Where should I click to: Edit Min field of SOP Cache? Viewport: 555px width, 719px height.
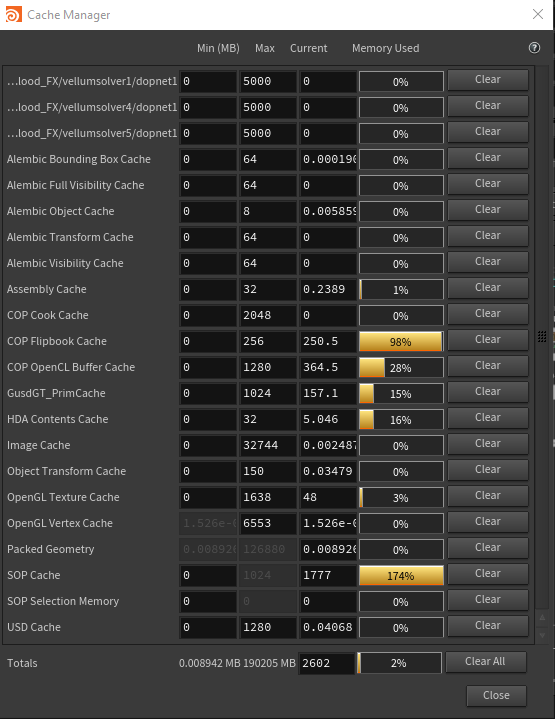point(208,575)
